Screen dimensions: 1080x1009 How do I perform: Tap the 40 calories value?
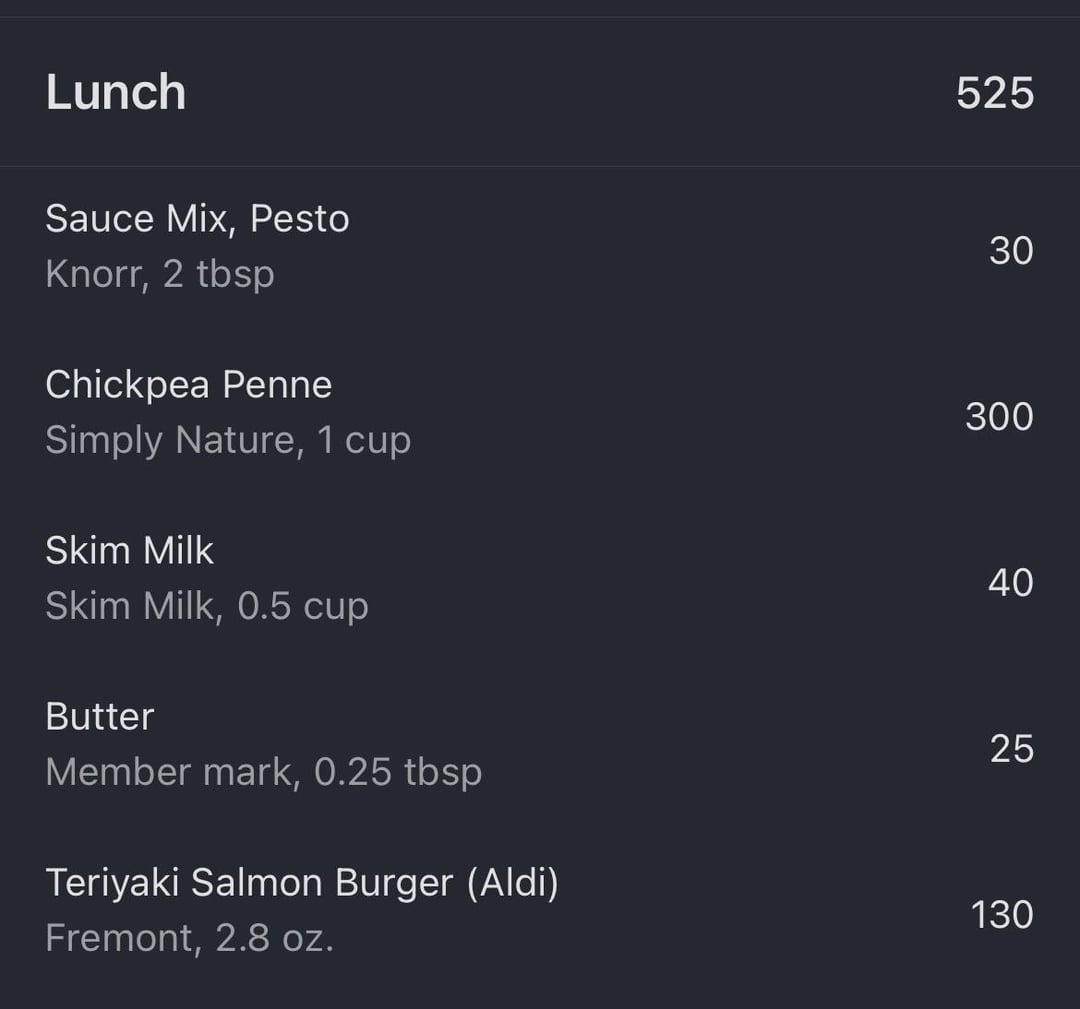(x=1010, y=583)
